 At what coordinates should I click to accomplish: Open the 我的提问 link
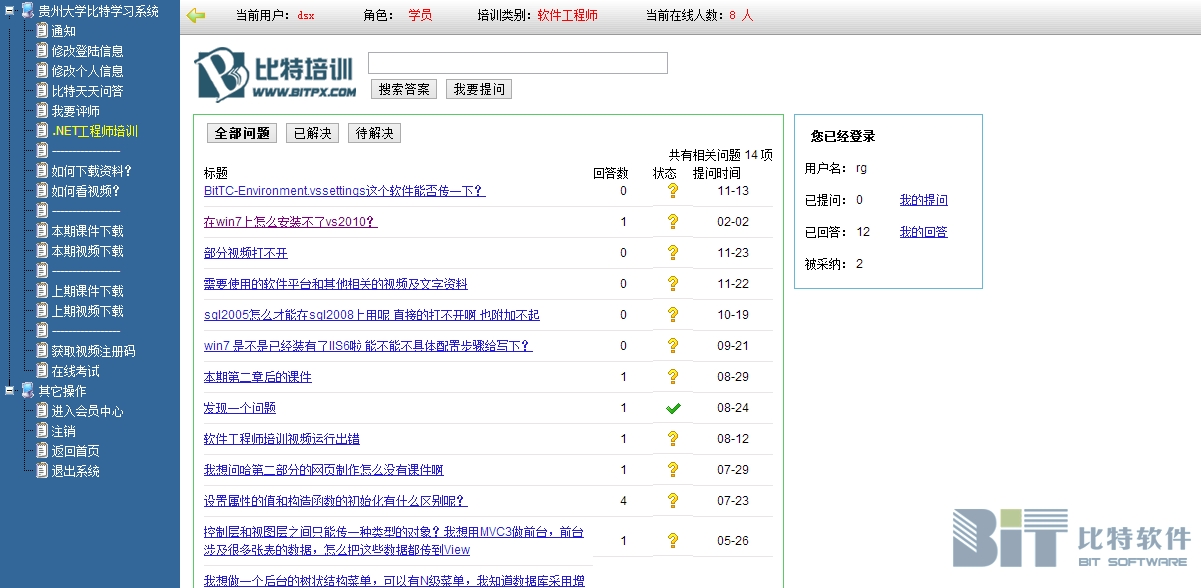tap(923, 200)
